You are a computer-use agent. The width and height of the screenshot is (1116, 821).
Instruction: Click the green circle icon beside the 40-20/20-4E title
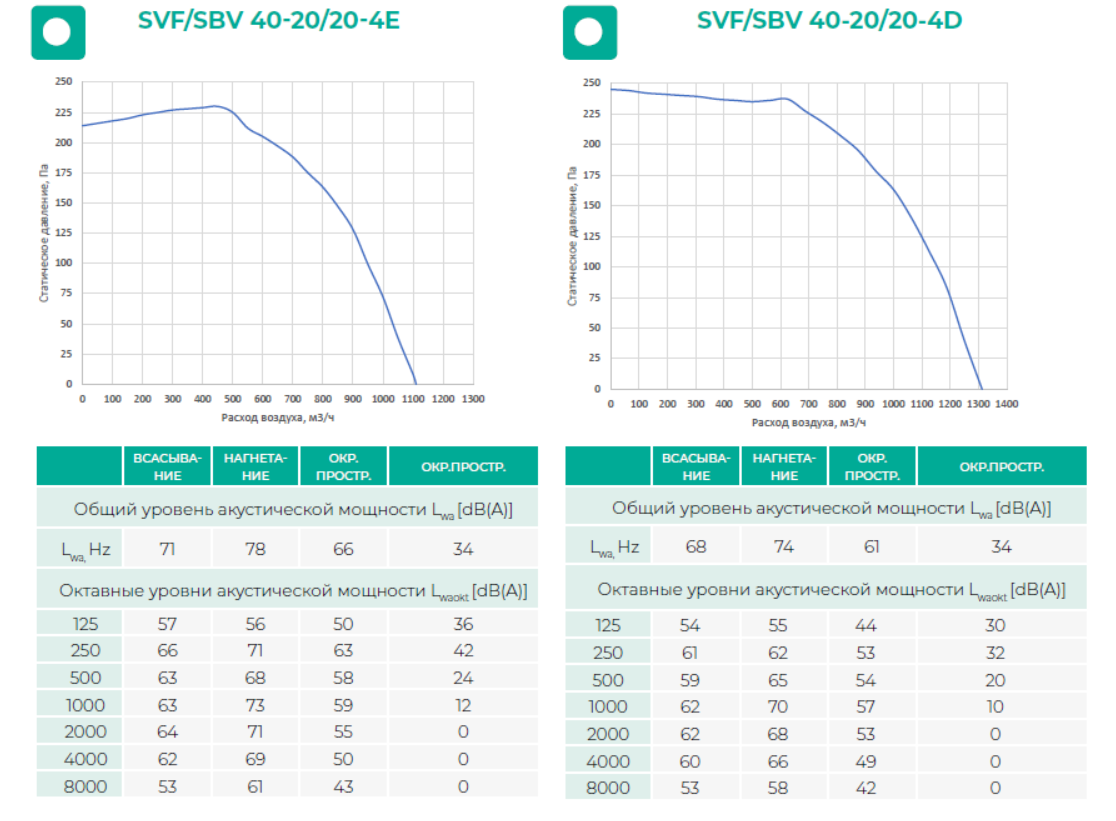point(58,32)
